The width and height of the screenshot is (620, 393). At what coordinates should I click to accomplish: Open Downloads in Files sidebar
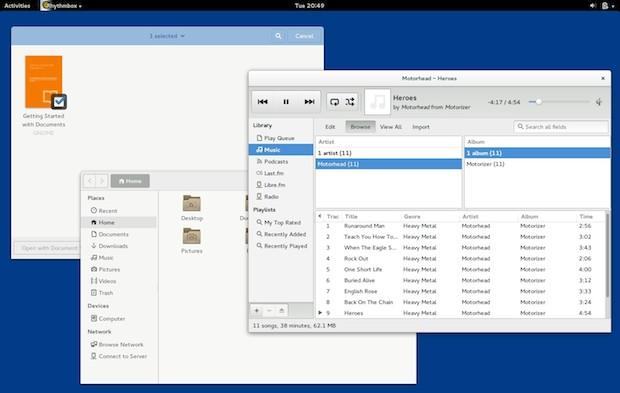tap(119, 246)
